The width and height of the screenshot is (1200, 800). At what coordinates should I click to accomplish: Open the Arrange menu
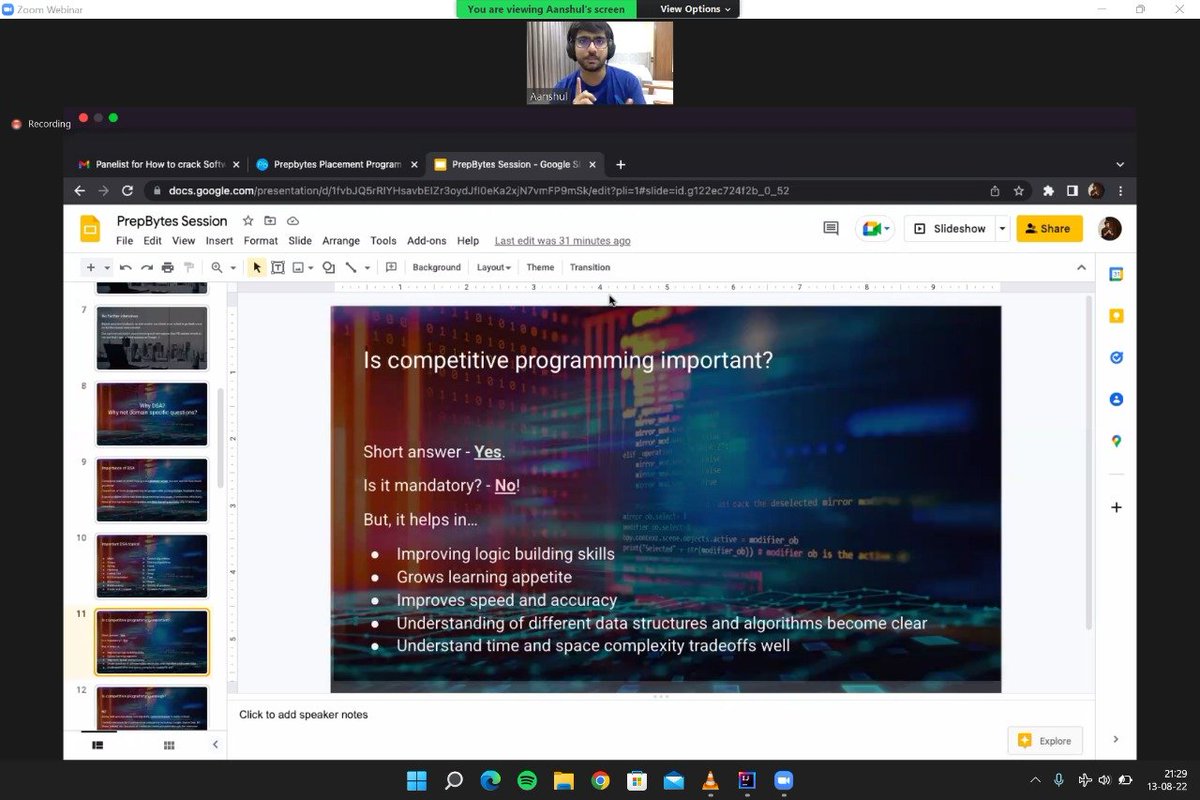tap(341, 241)
